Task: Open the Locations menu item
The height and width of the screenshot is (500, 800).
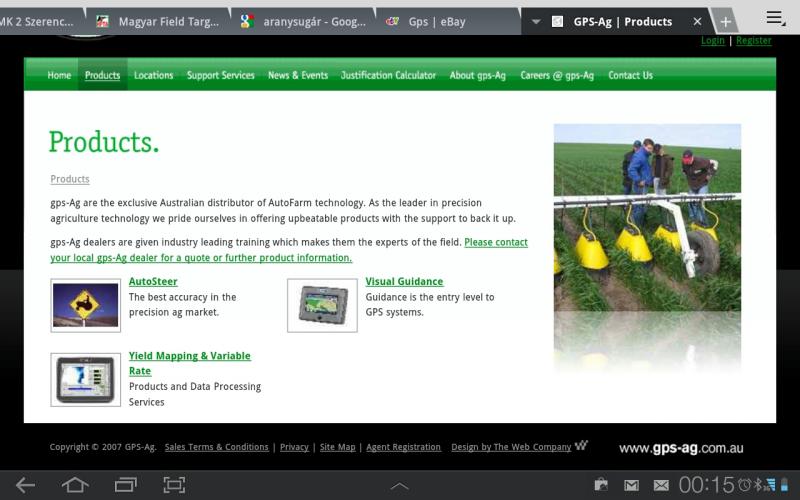Action: [154, 75]
